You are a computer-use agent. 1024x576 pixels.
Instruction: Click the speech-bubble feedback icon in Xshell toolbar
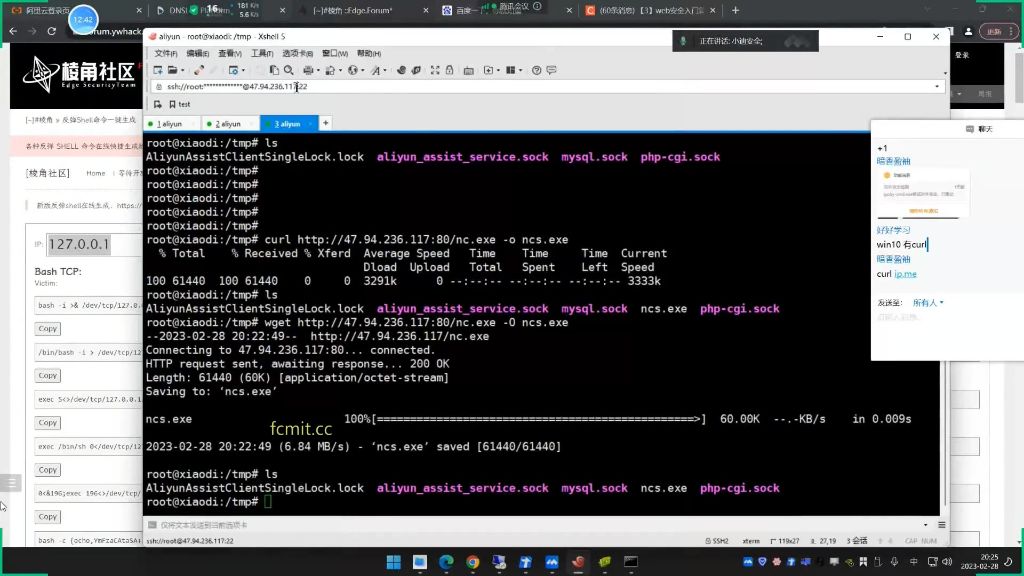551,70
